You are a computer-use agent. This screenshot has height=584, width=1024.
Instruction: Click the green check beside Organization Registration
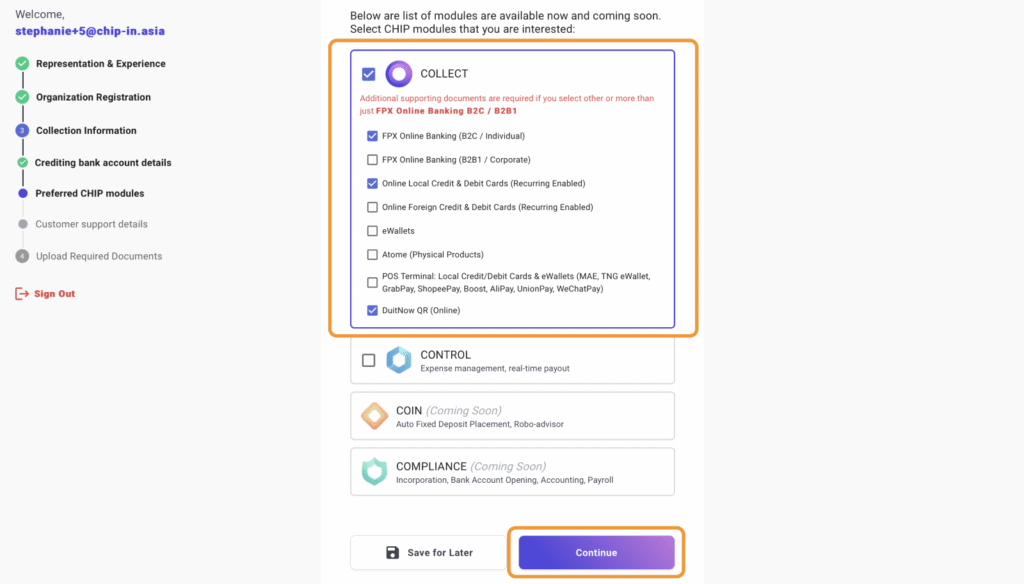[x=22, y=97]
